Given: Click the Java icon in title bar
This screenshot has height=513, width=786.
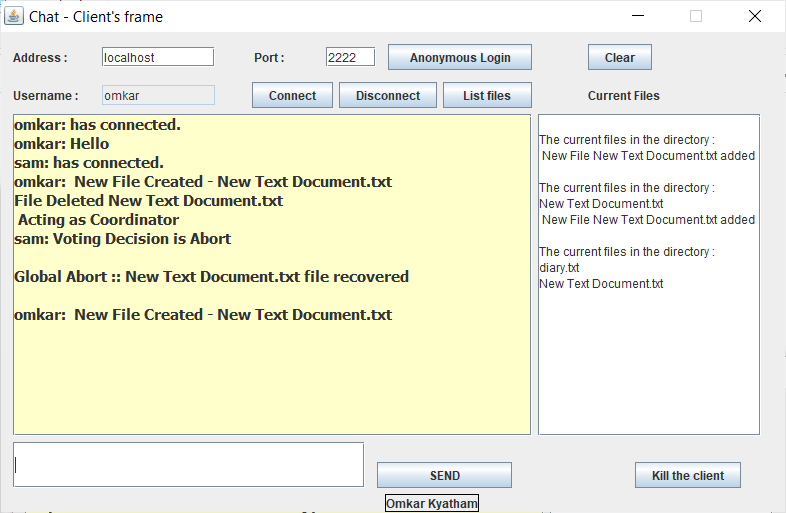Looking at the screenshot, I should point(14,16).
